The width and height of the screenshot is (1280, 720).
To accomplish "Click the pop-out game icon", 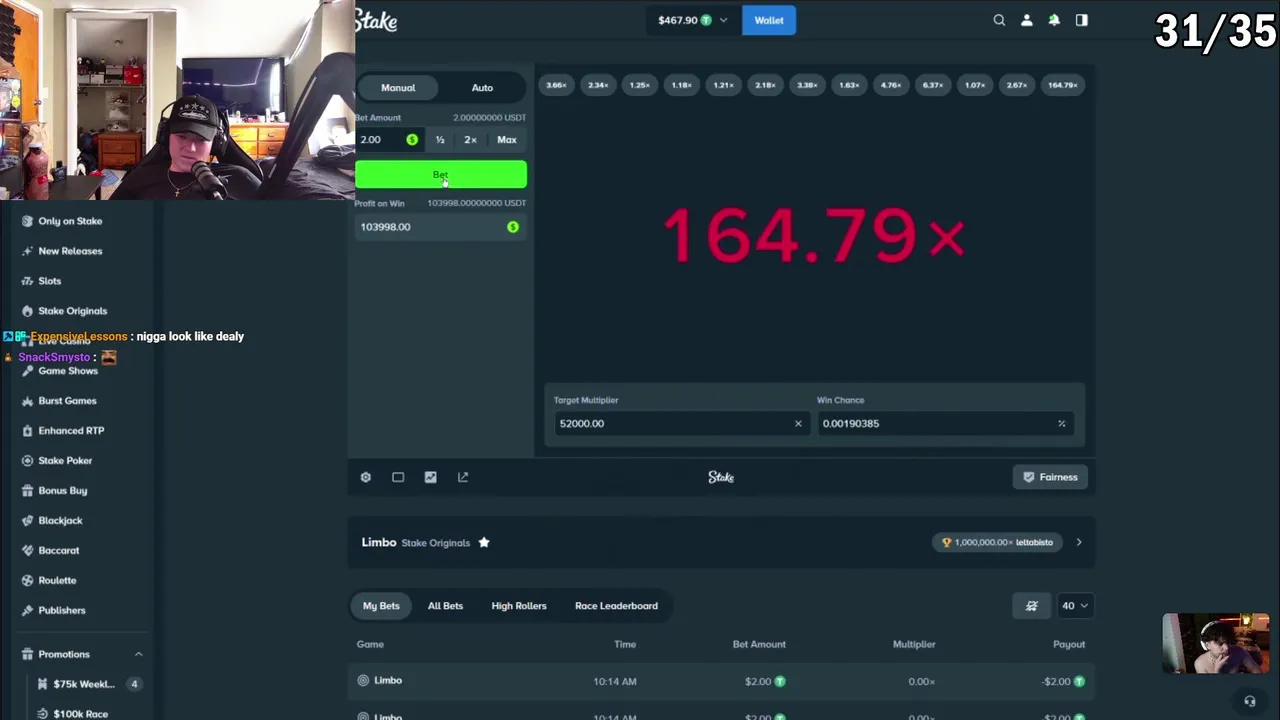I will [463, 477].
